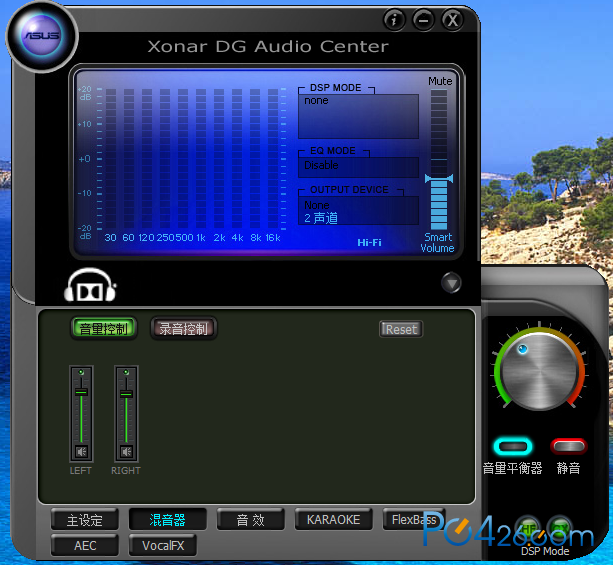Click the master volume knob
The height and width of the screenshot is (565, 613).
(x=539, y=371)
